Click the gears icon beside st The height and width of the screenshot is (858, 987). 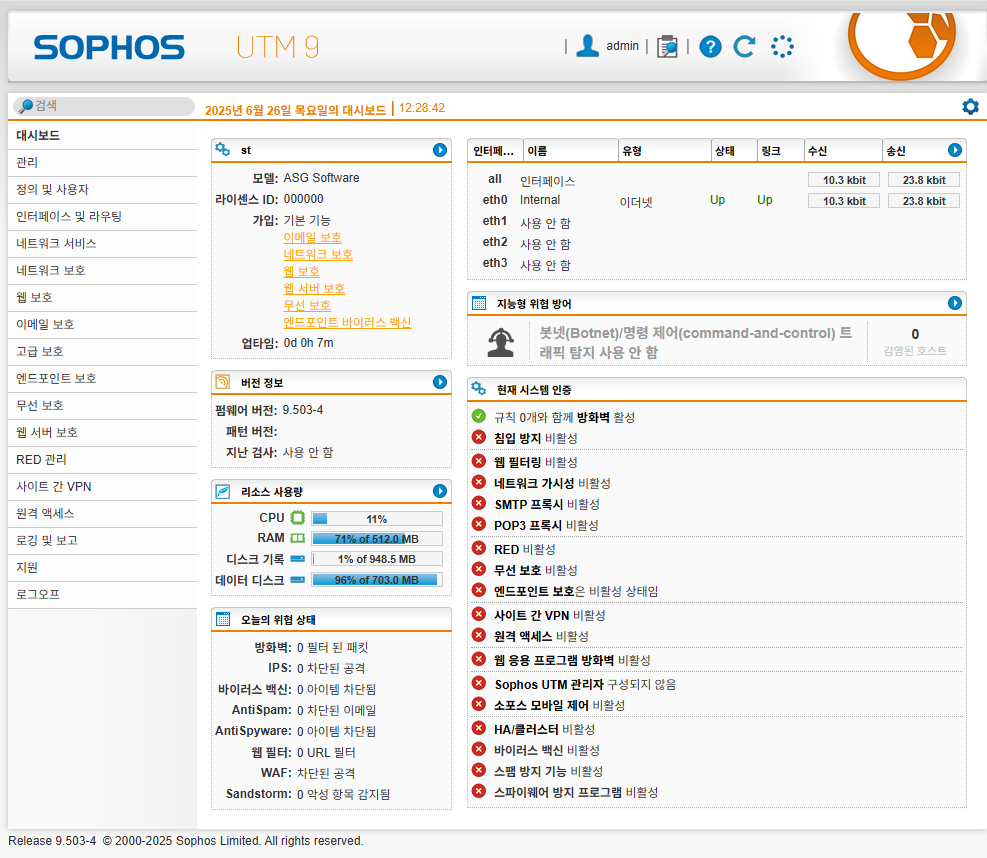pyautogui.click(x=222, y=149)
